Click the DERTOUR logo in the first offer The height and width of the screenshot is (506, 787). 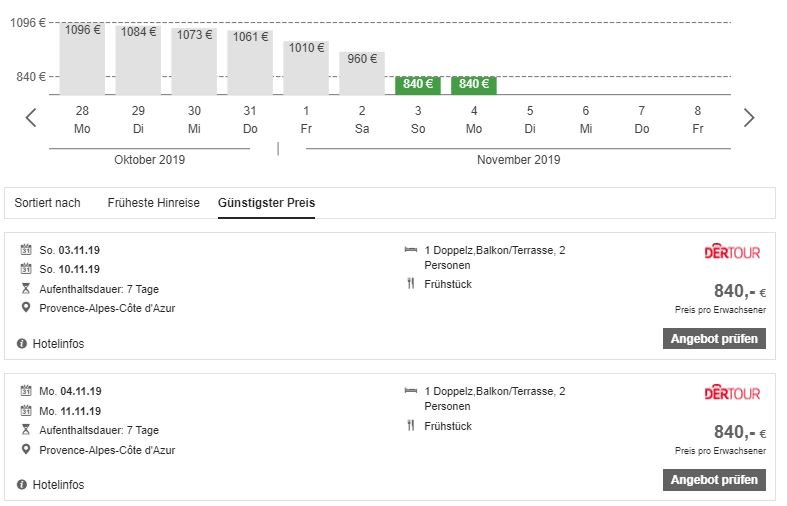coord(732,253)
